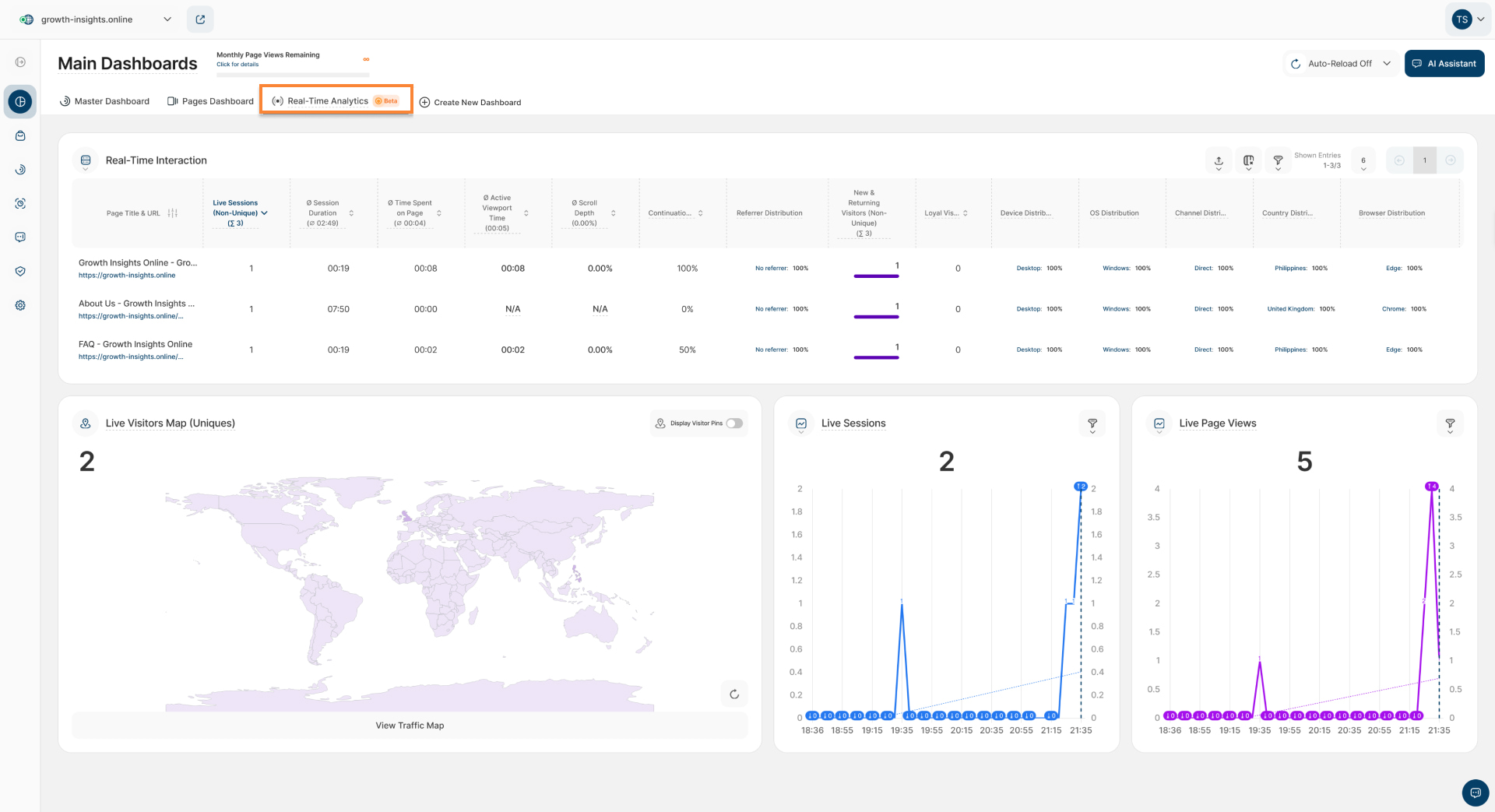Open the growth-insights.online site selector
Viewport: 1495px width, 812px height.
[96, 19]
